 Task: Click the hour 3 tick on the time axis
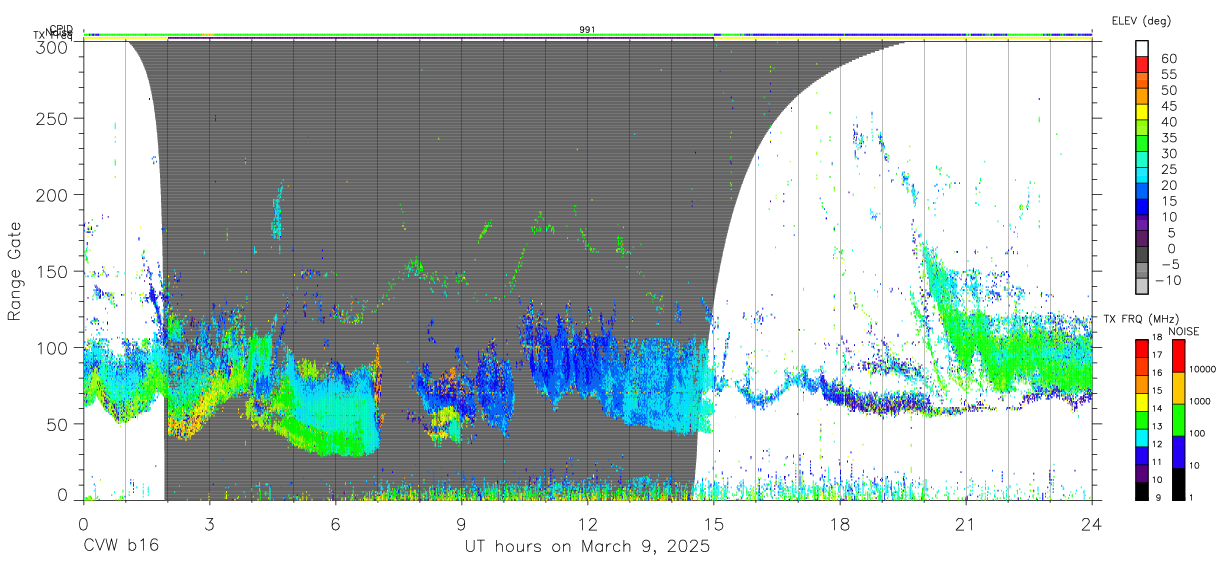[x=209, y=524]
